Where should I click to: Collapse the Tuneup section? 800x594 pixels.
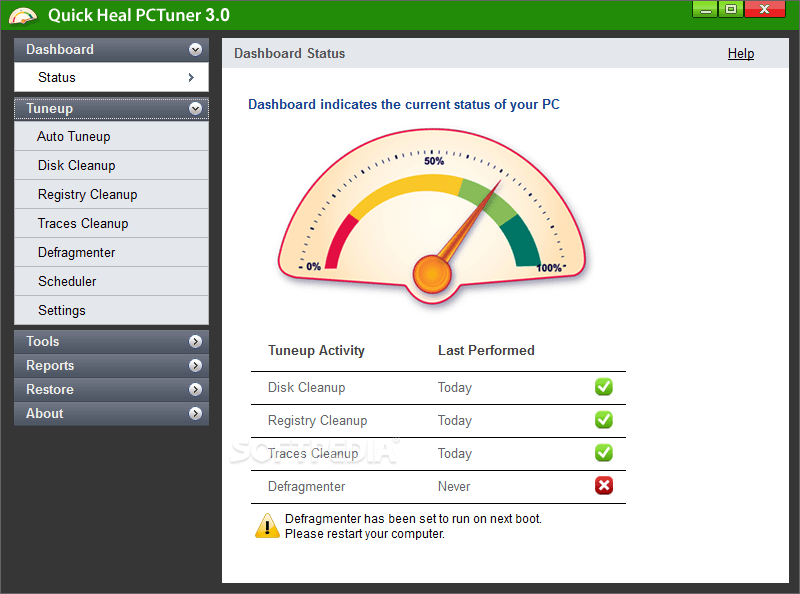(x=196, y=108)
